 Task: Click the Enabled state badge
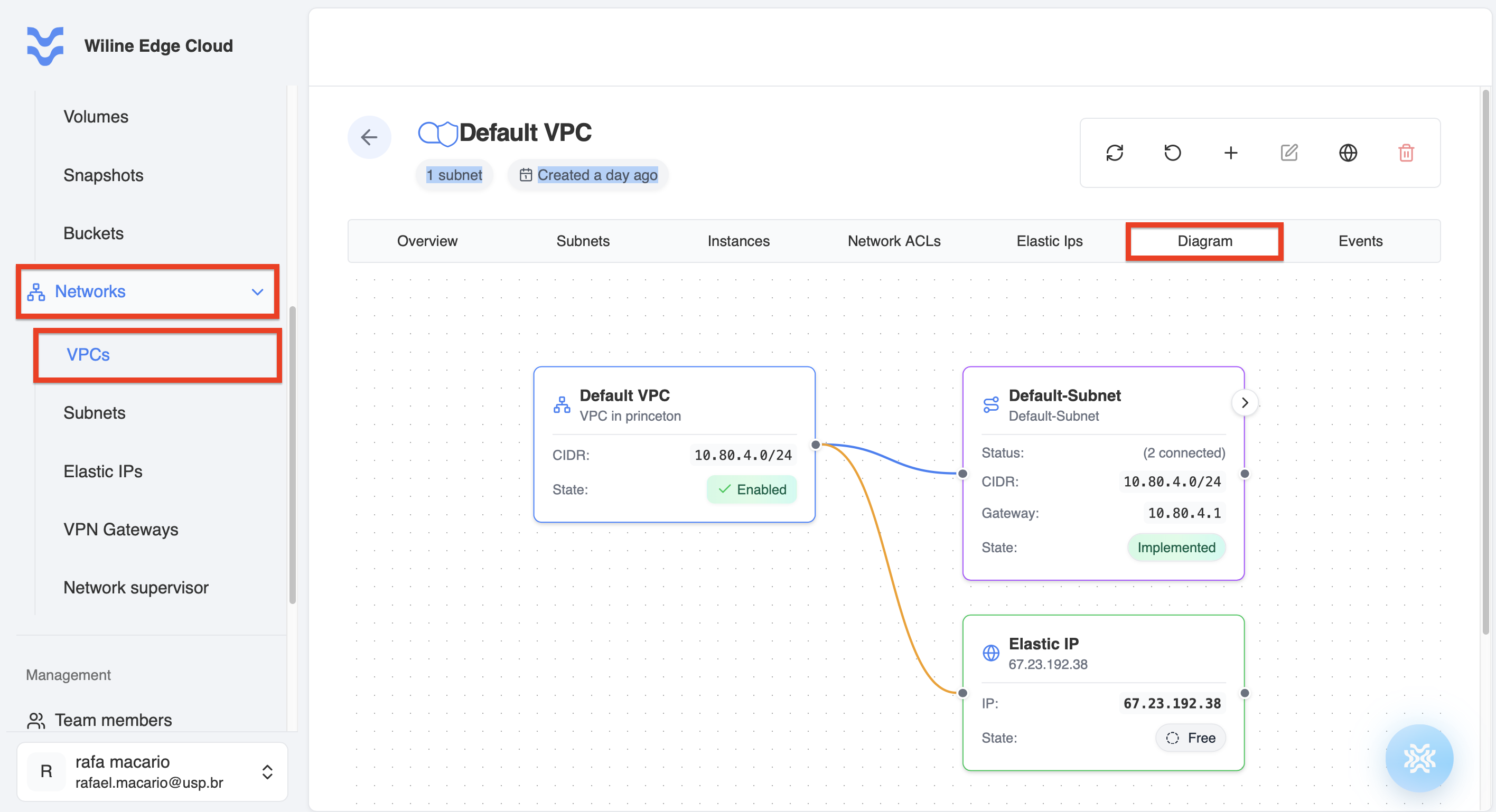pyautogui.click(x=752, y=489)
